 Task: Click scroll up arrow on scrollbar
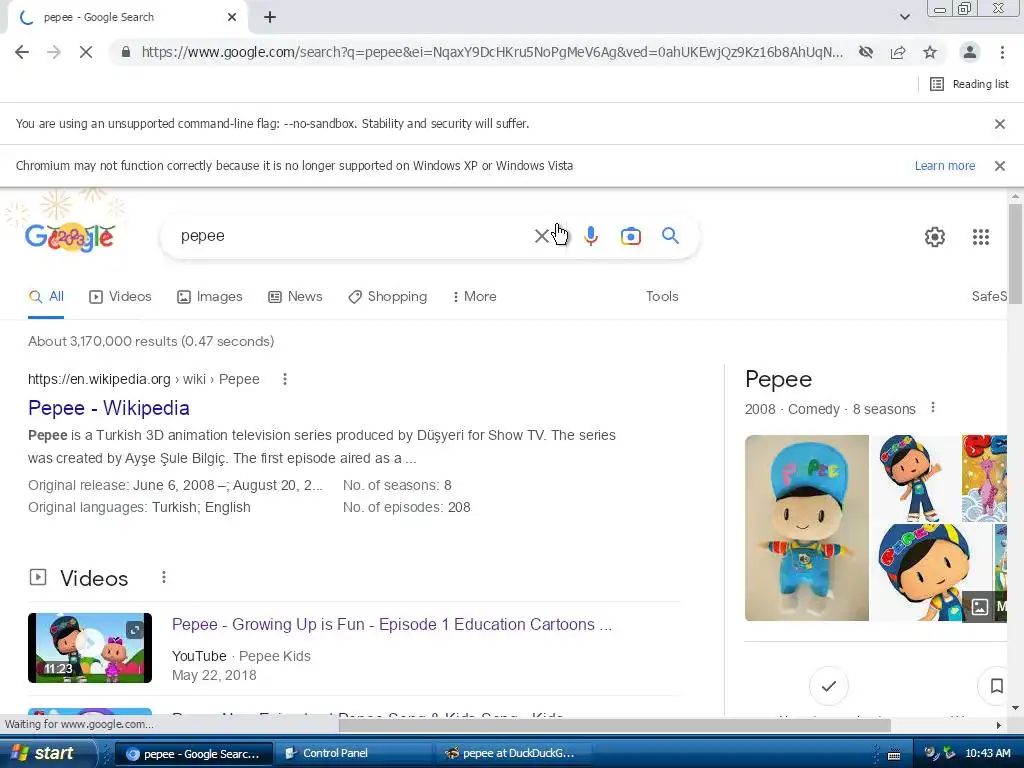coord(1014,196)
